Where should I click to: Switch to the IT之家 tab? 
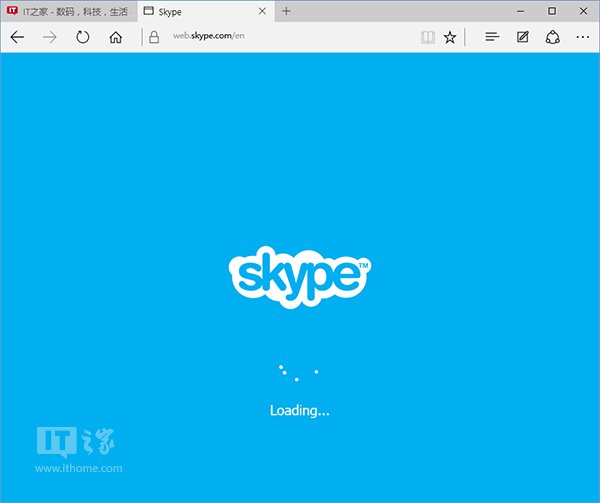pyautogui.click(x=69, y=11)
